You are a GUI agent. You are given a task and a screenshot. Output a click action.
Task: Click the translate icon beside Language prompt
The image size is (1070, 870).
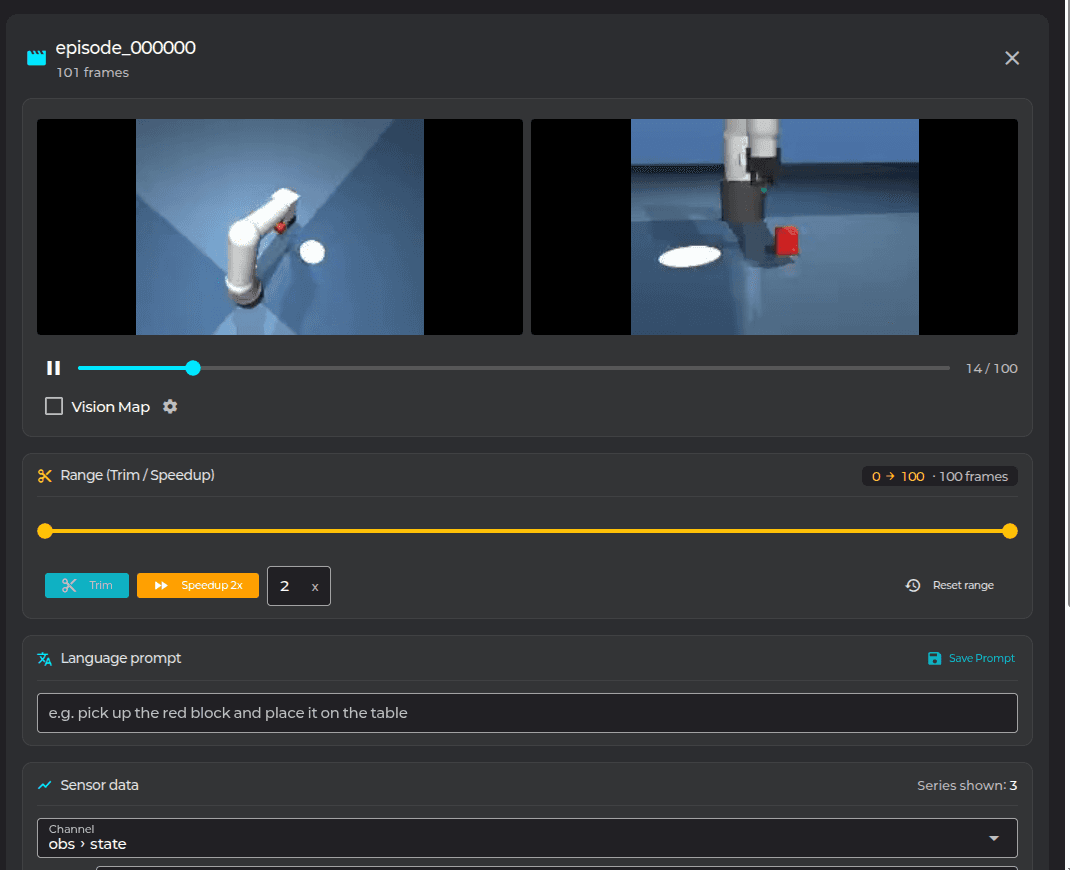tap(45, 658)
